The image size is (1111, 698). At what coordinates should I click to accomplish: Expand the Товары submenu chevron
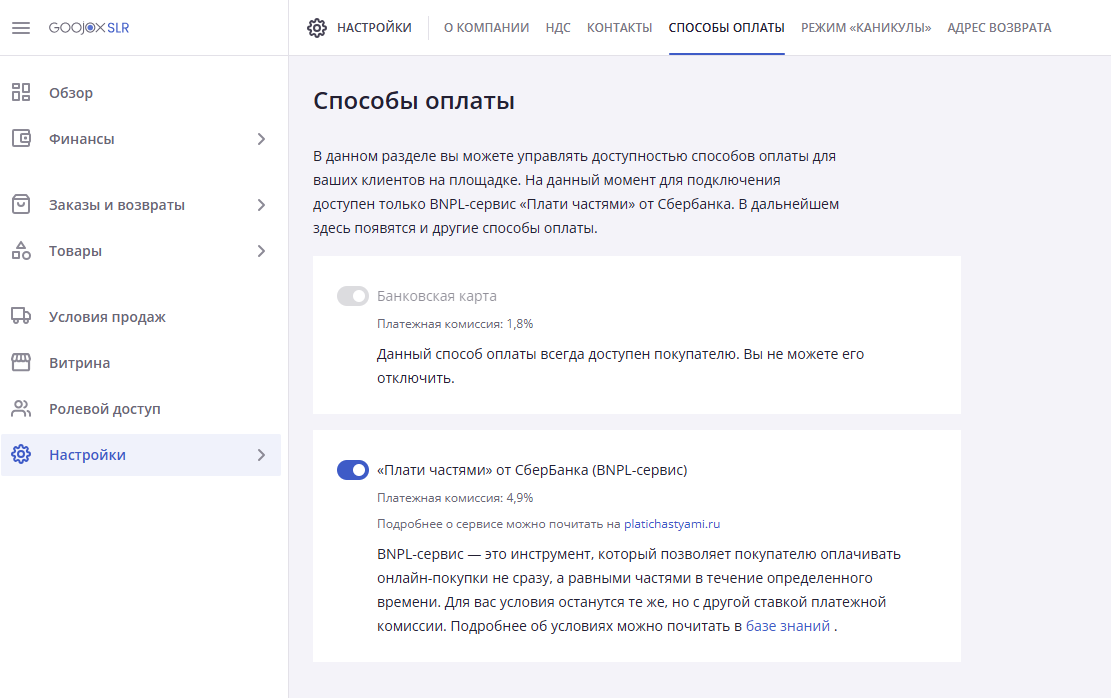(261, 251)
